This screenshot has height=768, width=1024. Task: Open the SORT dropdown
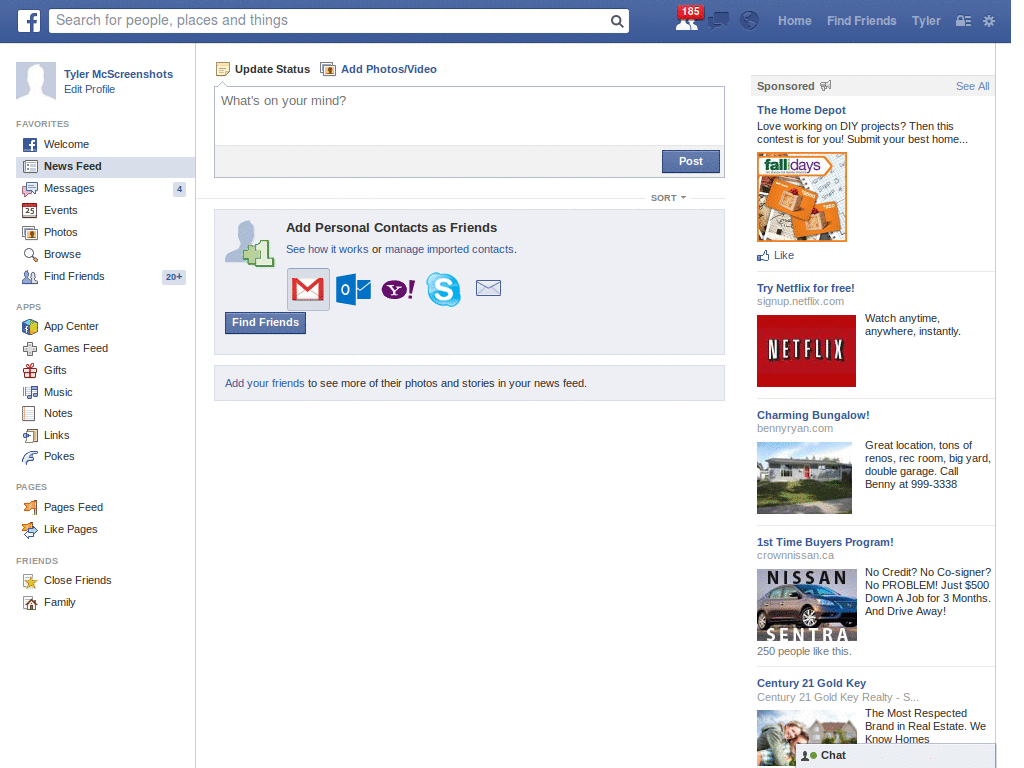[x=668, y=198]
